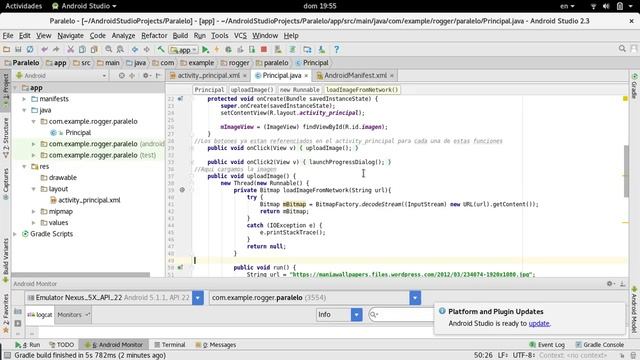This screenshot has height=360, width=640.
Task: Click Scroll from Source icon in Project panel
Action: (121, 76)
